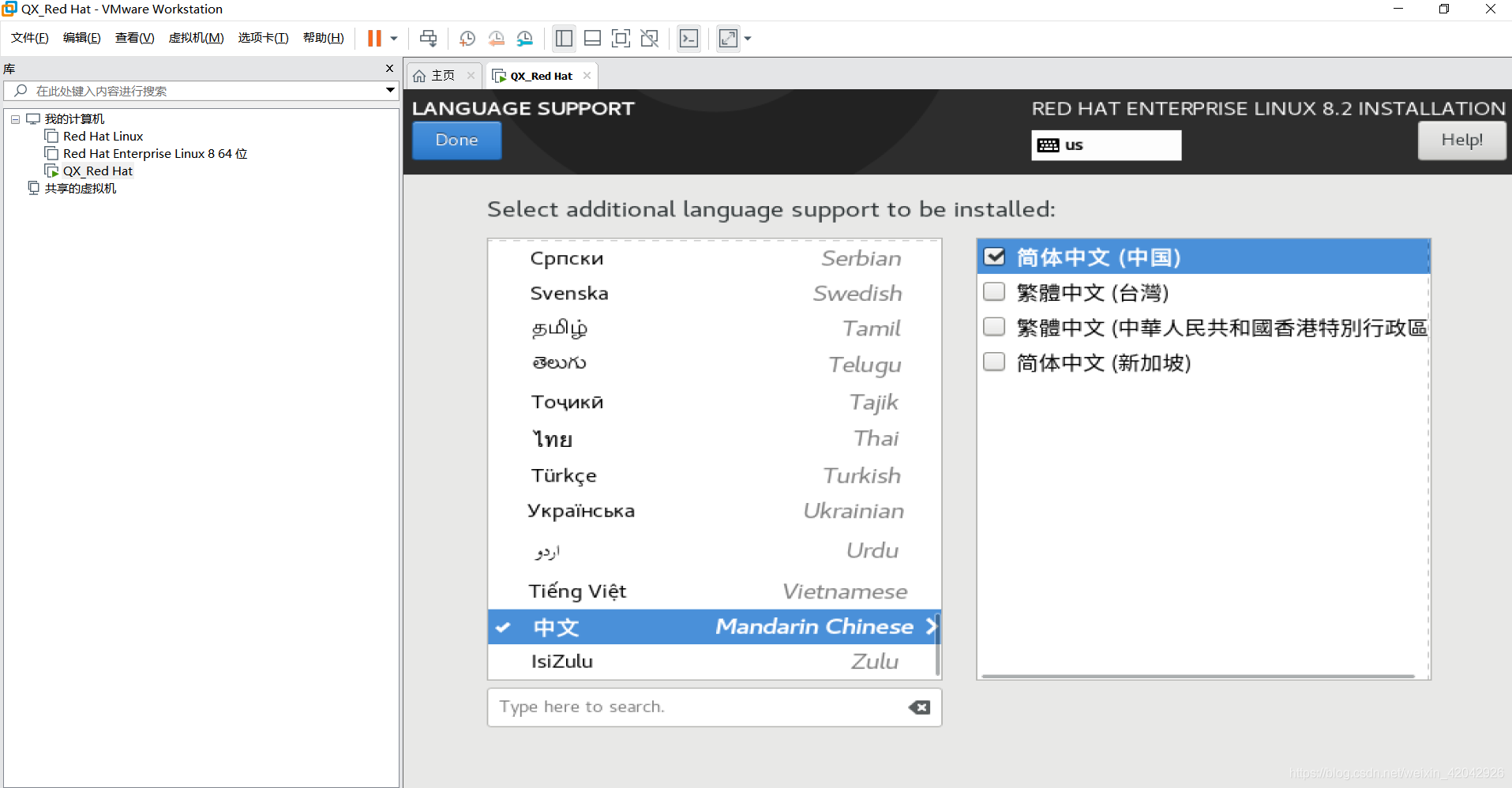The width and height of the screenshot is (1512, 788).
Task: Check 繁體中文 (台灣) checkbox
Action: tap(994, 292)
